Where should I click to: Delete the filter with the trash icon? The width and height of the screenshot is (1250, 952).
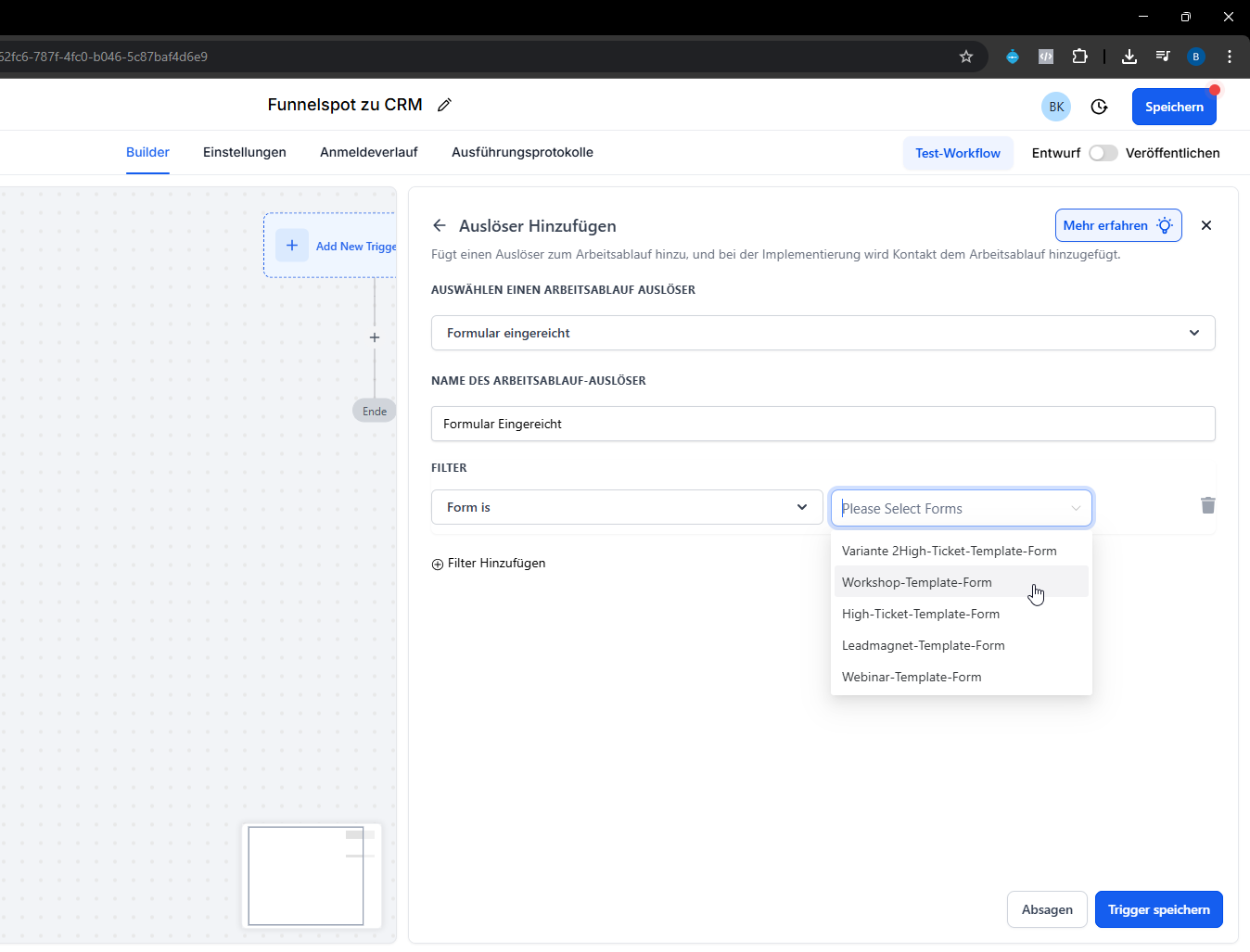[x=1207, y=505]
